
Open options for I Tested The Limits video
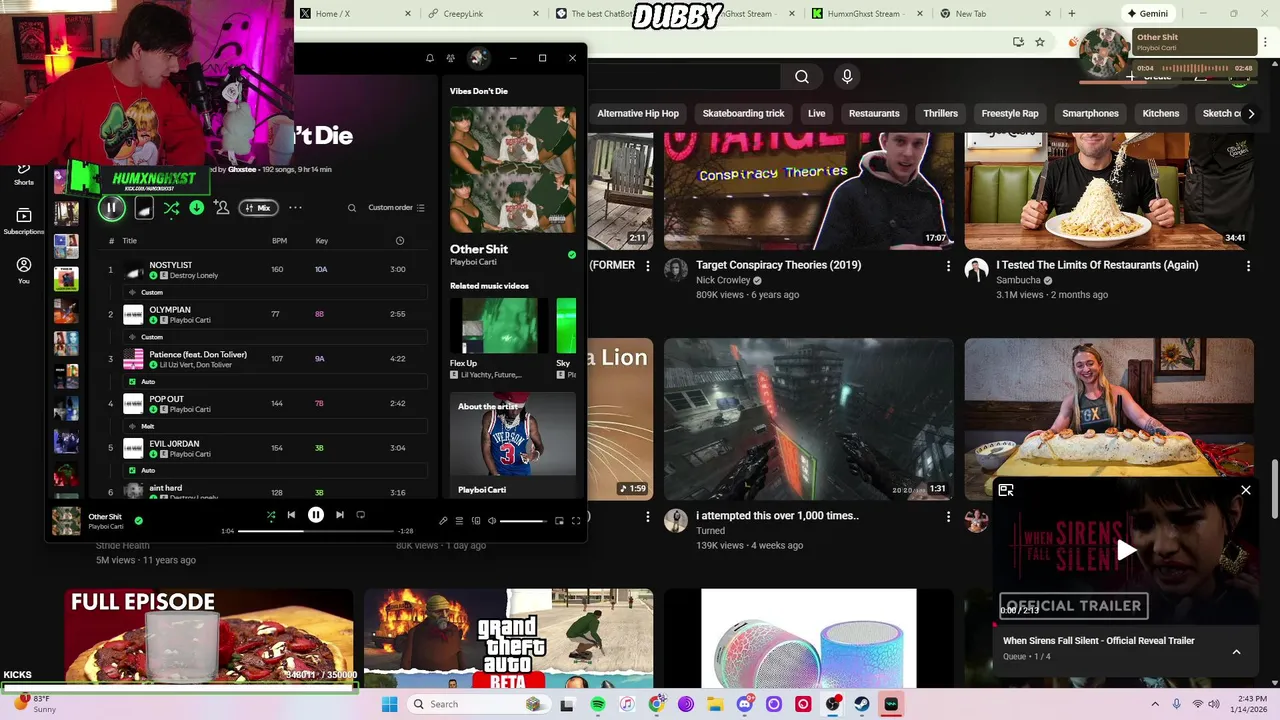pos(1248,266)
